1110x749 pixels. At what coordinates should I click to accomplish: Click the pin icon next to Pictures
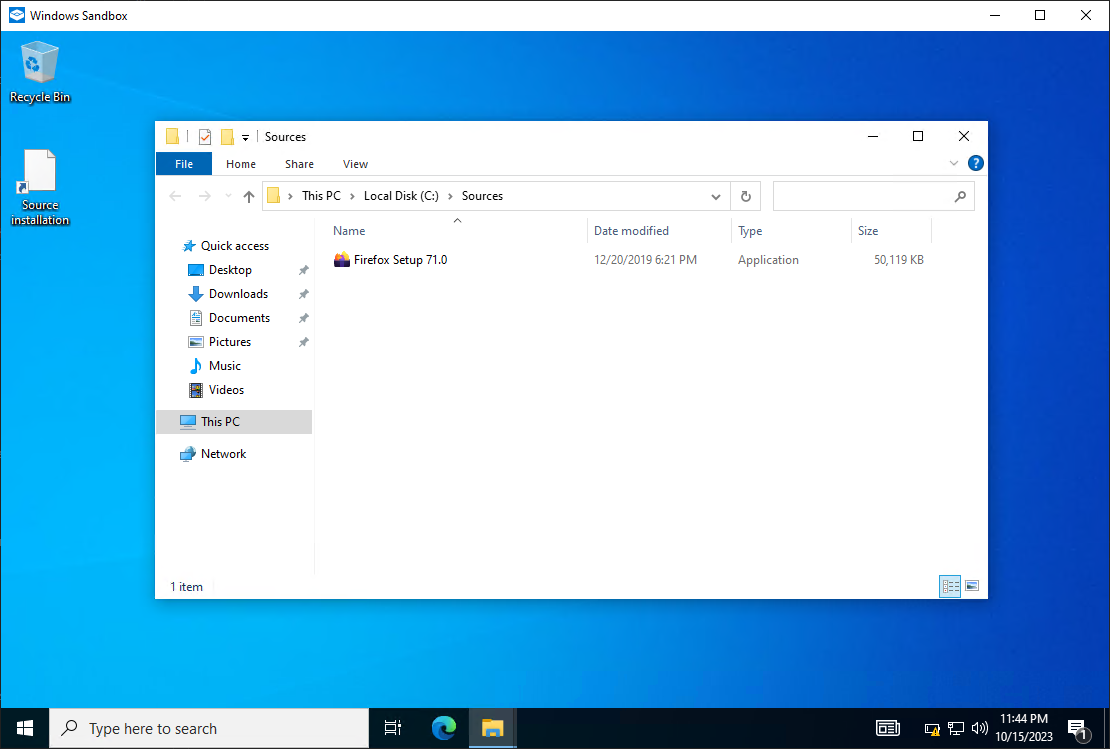click(304, 343)
